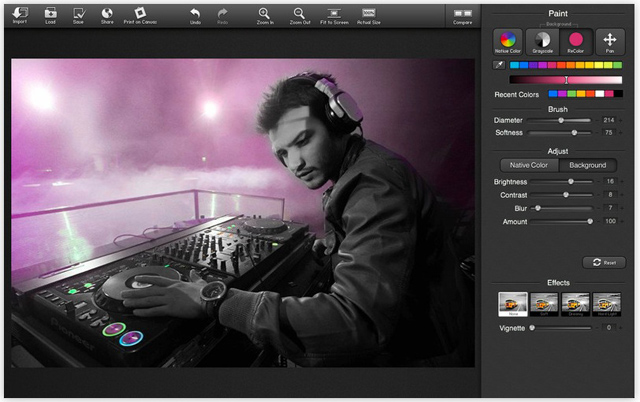Click the Blur slider knob
This screenshot has width=640, height=402.
pos(538,208)
